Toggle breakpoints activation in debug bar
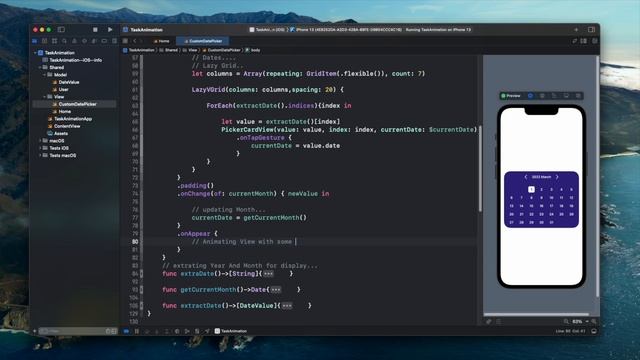Viewport: 640px width, 360px height. pos(127,331)
